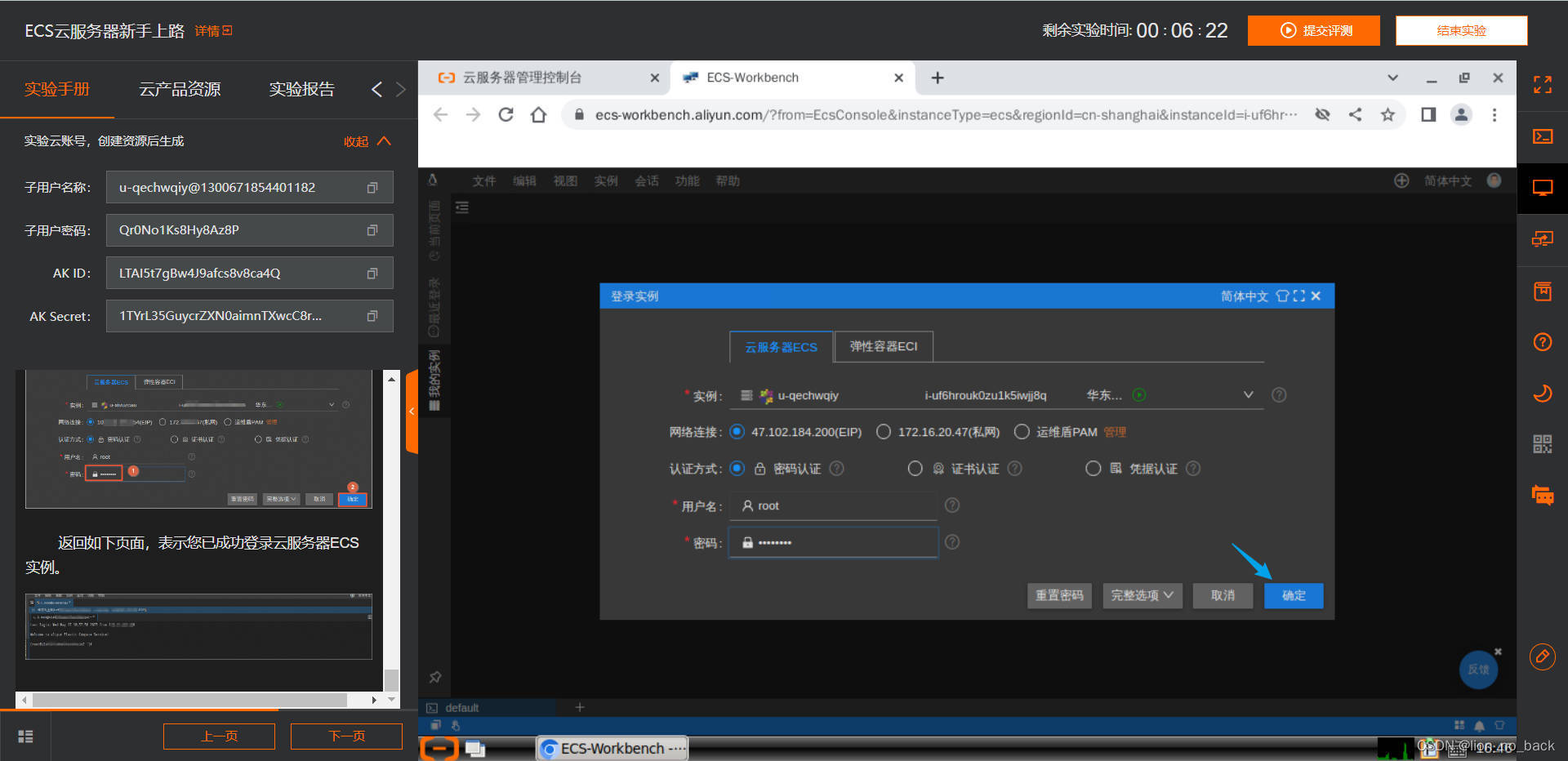Collapse the left lab panel handle

pos(412,412)
